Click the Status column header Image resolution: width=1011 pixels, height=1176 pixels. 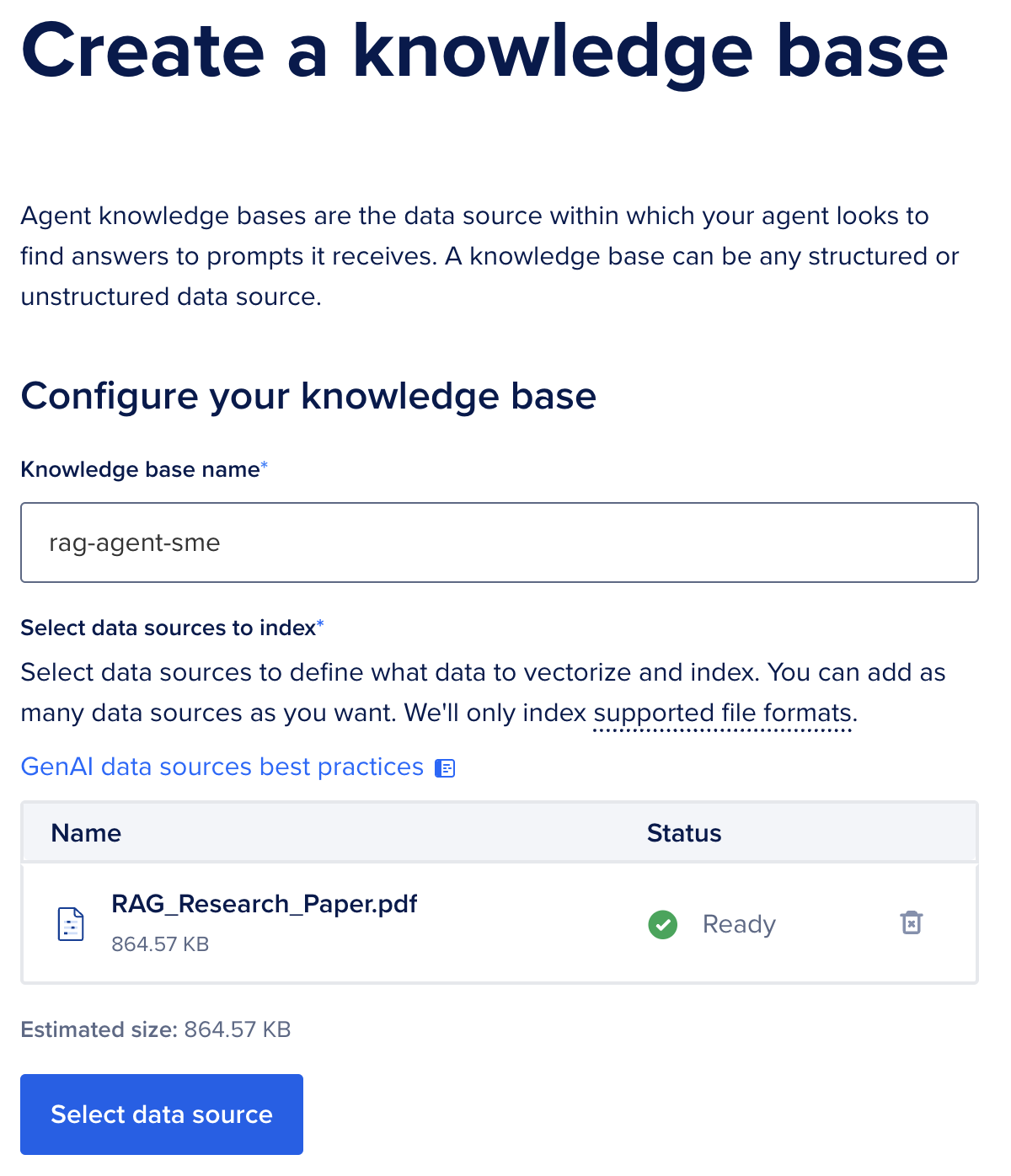click(684, 833)
